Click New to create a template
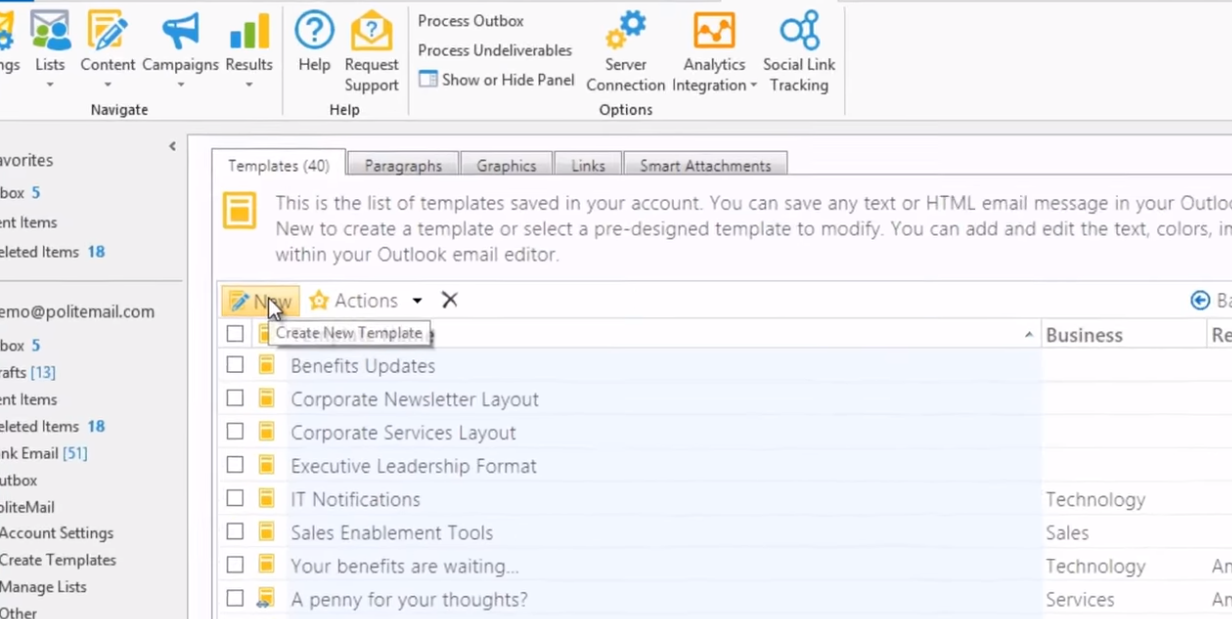Viewport: 1232px width, 619px height. pos(260,300)
